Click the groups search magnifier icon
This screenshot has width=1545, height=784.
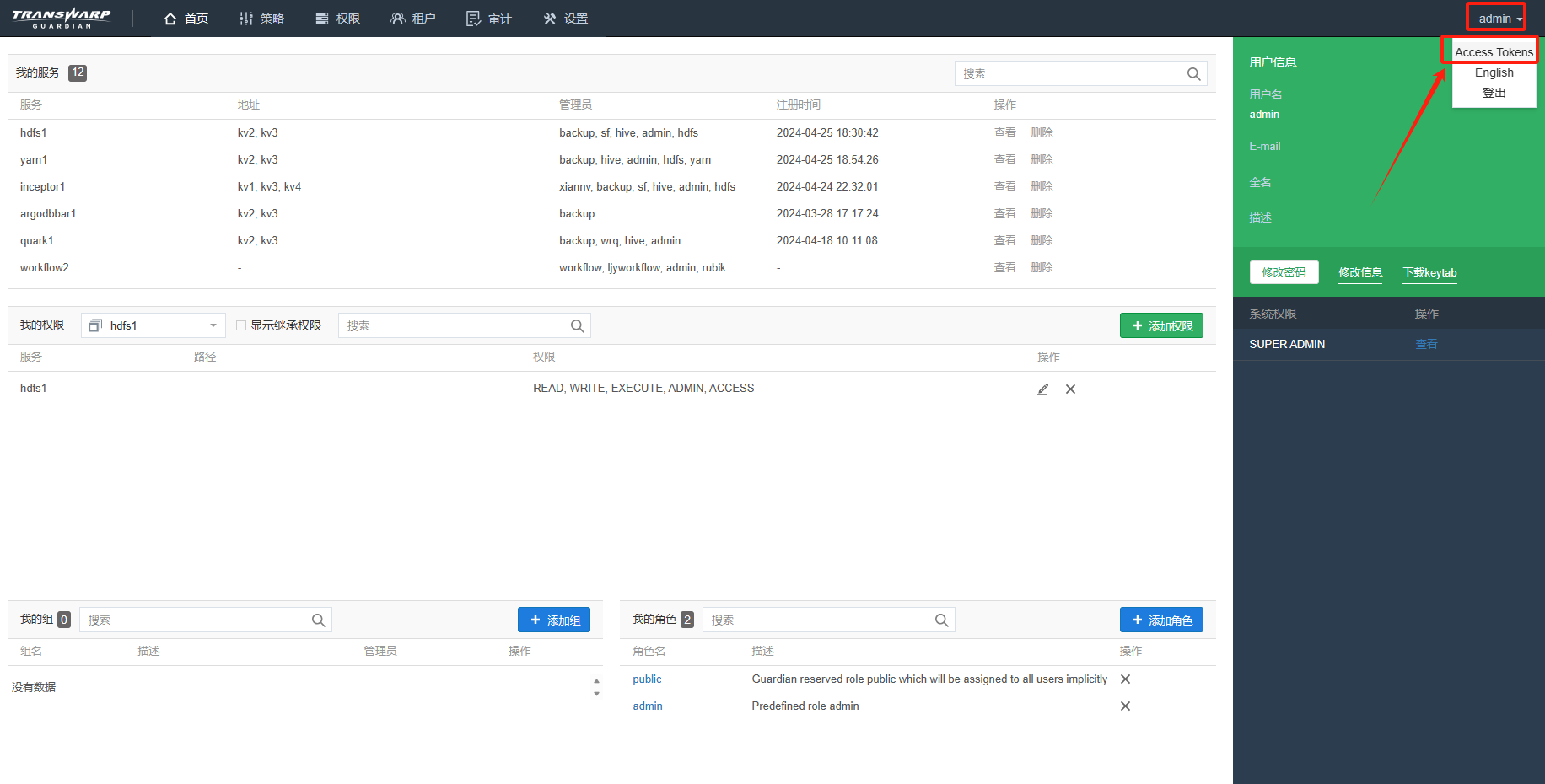[x=319, y=620]
